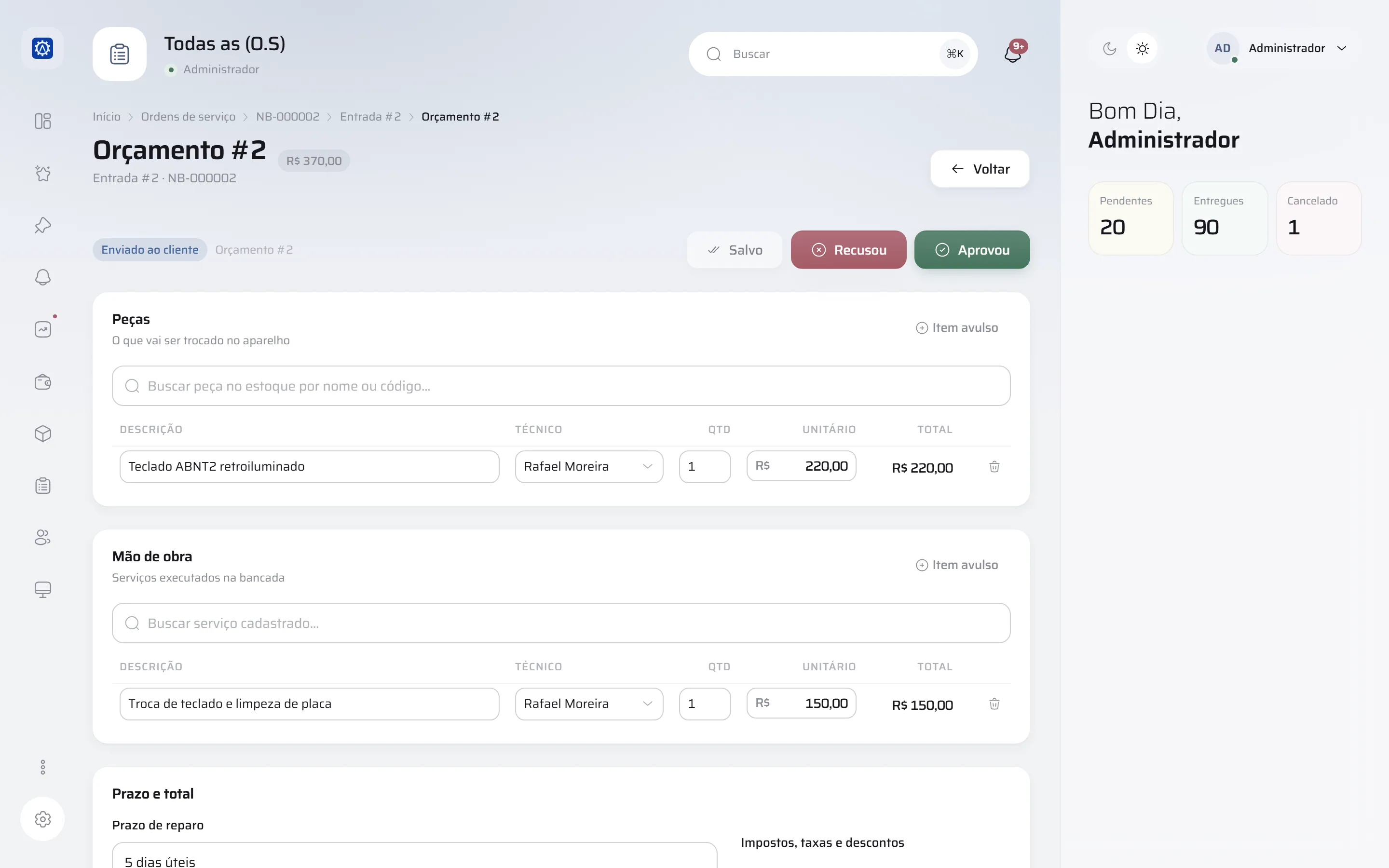1389x868 pixels.
Task: Open the Entregues 90 card
Action: [x=1225, y=218]
